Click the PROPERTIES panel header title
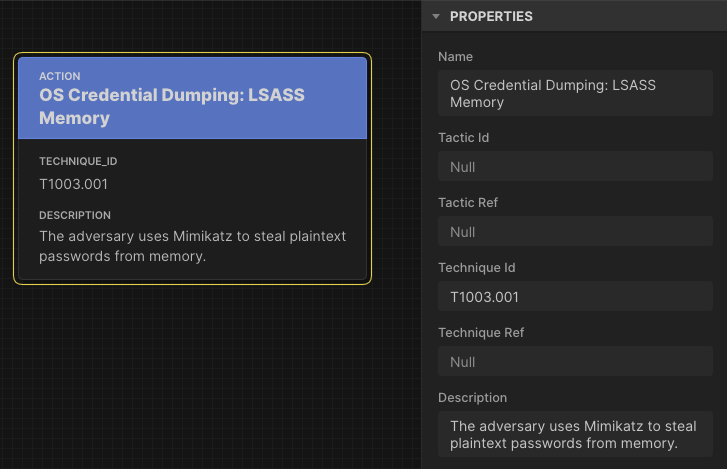This screenshot has height=469, width=727. click(491, 17)
